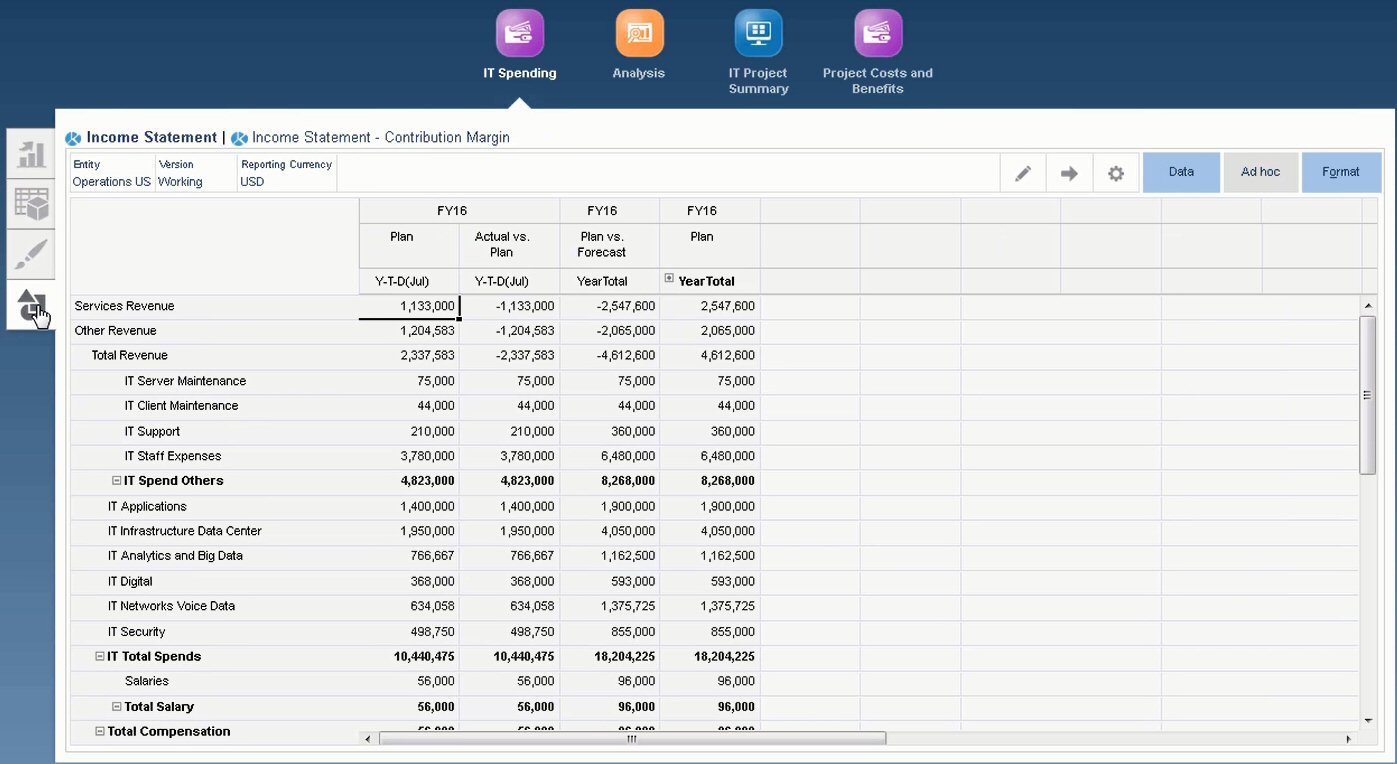The height and width of the screenshot is (764, 1397).
Task: Switch to the Ad hoc tab
Action: pyautogui.click(x=1260, y=172)
